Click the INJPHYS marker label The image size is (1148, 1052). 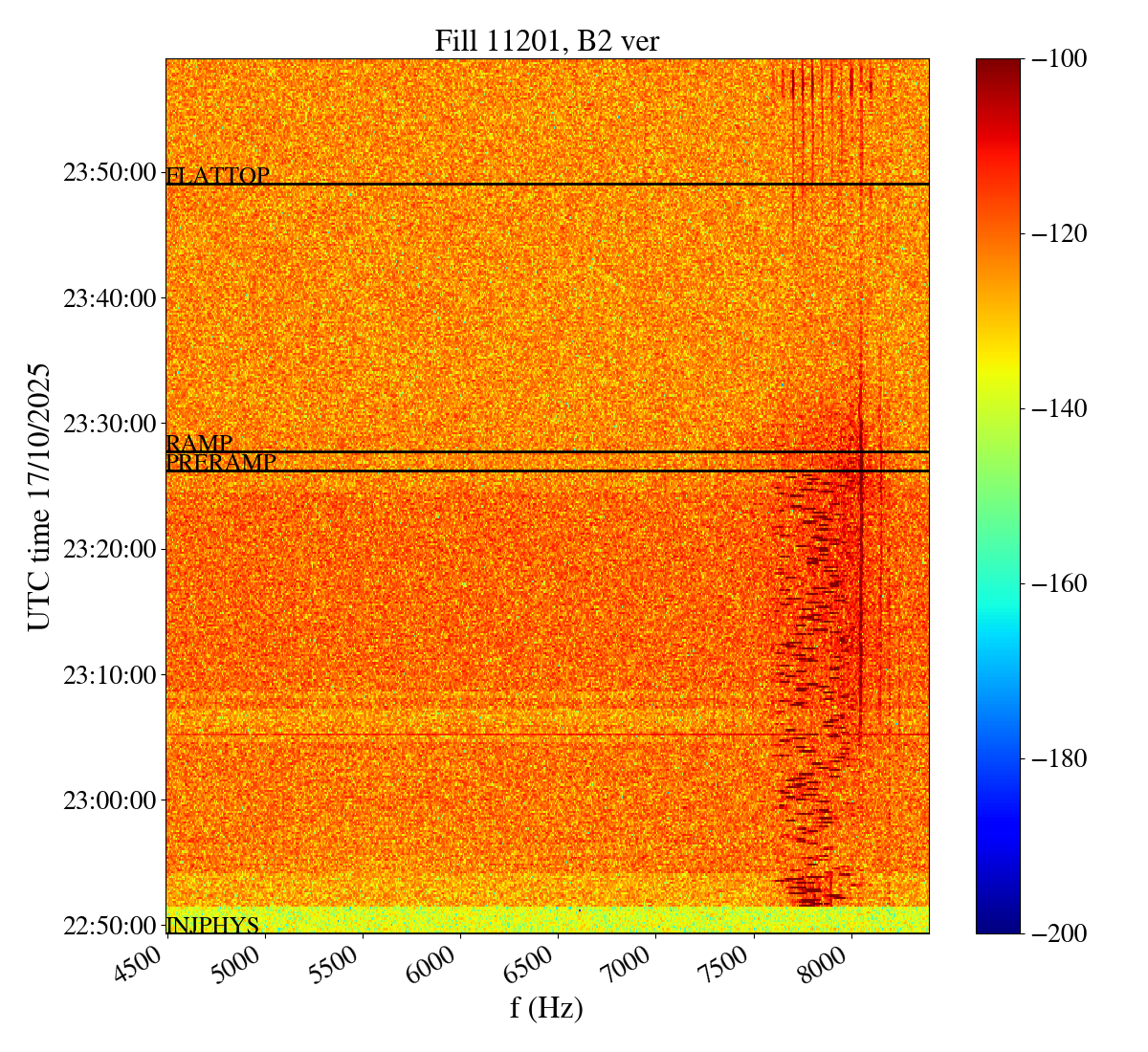(x=212, y=926)
